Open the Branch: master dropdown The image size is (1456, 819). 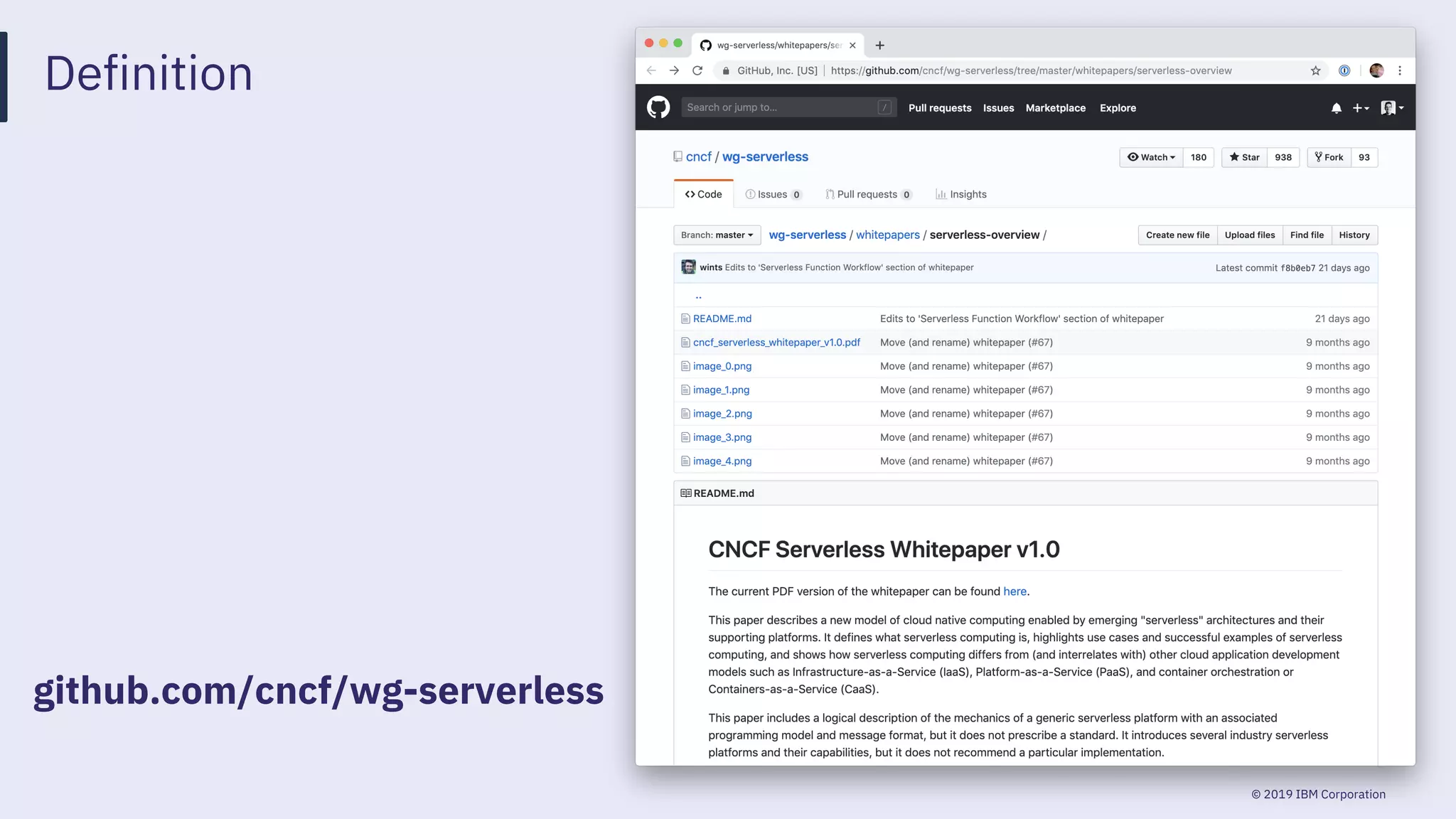coord(717,235)
